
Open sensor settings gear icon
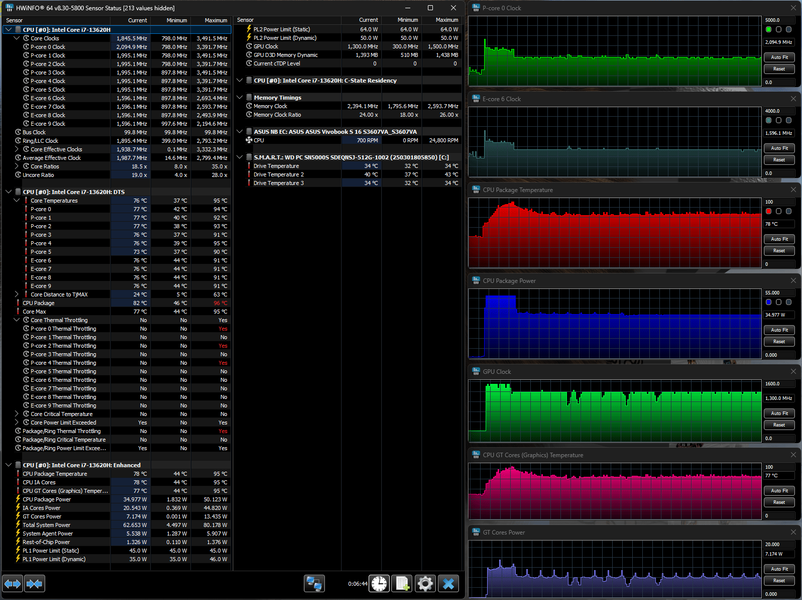[425, 583]
